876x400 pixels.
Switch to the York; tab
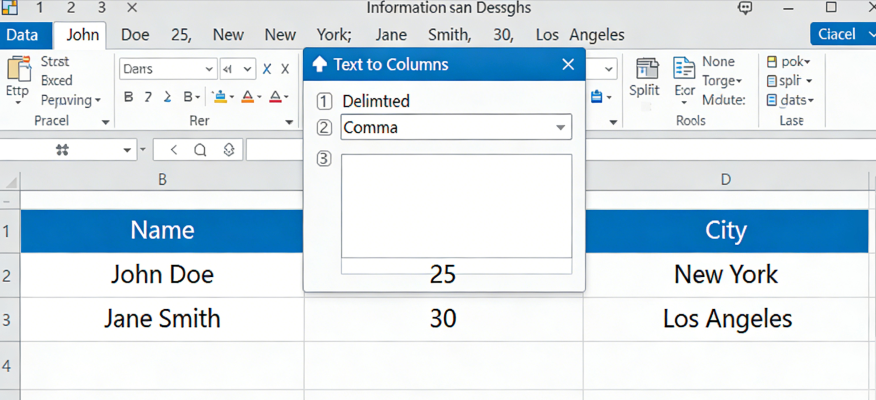[334, 35]
